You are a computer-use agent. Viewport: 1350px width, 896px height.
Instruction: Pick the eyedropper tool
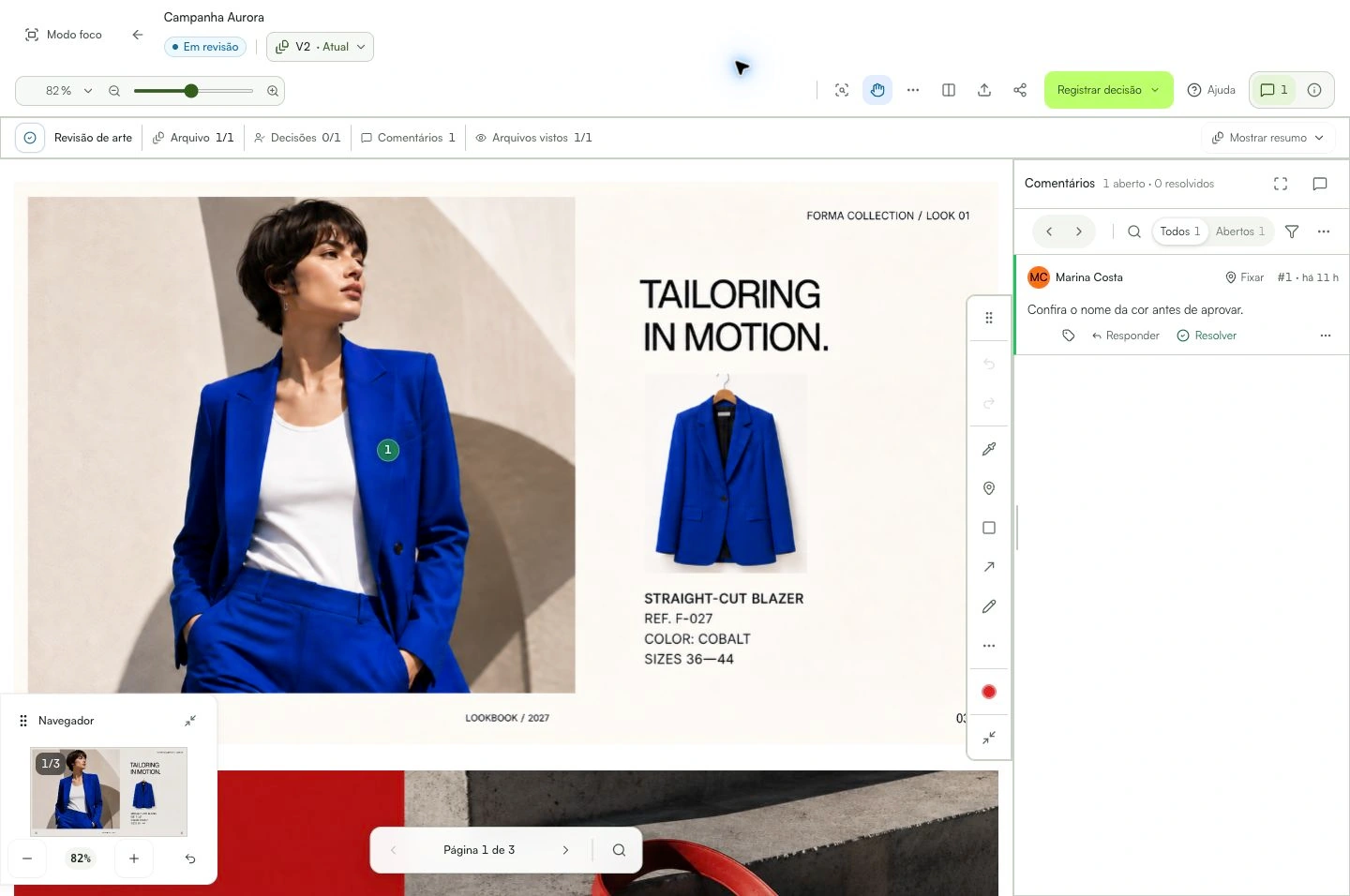(989, 449)
